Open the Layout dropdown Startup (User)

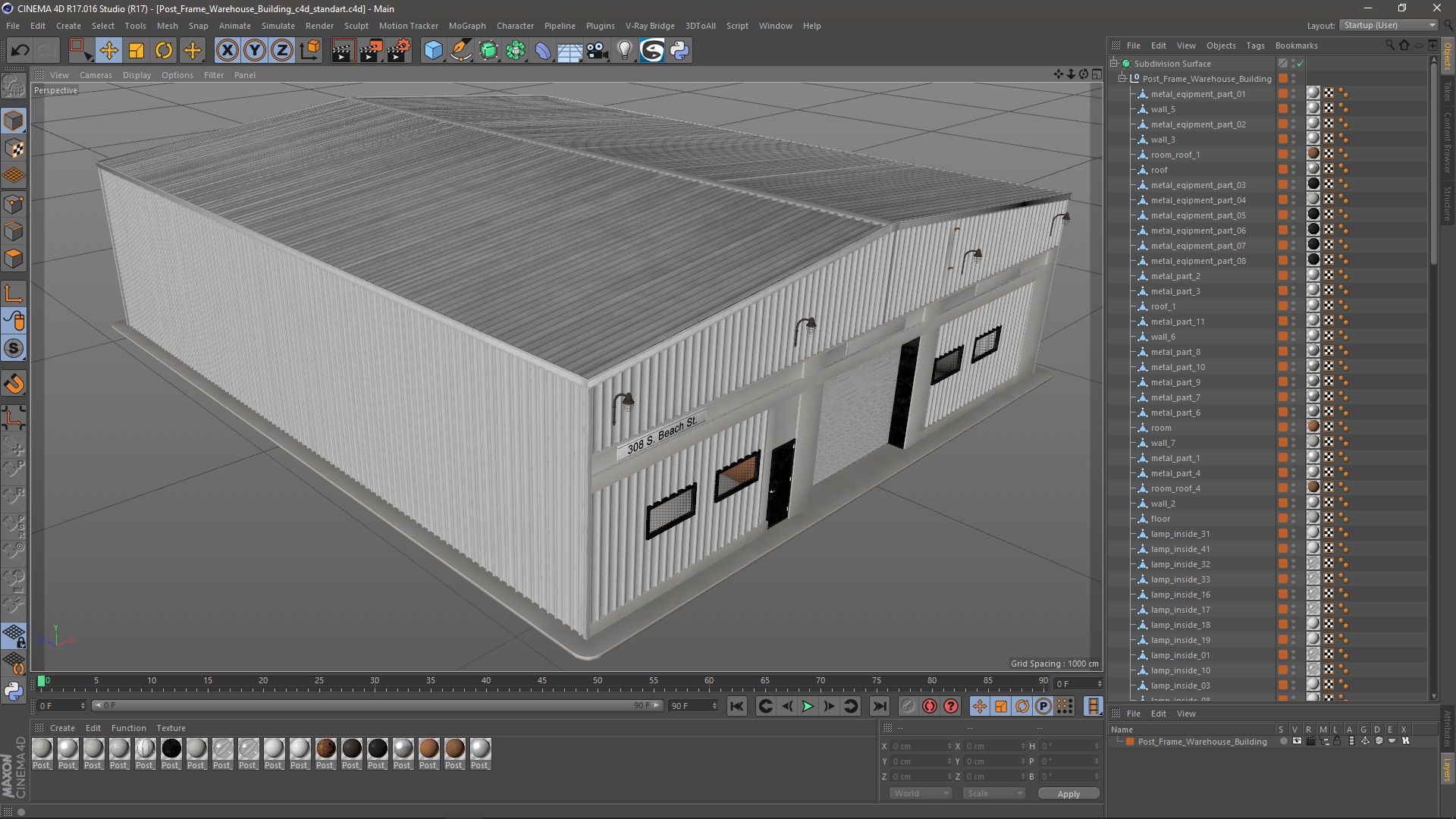(x=1388, y=25)
